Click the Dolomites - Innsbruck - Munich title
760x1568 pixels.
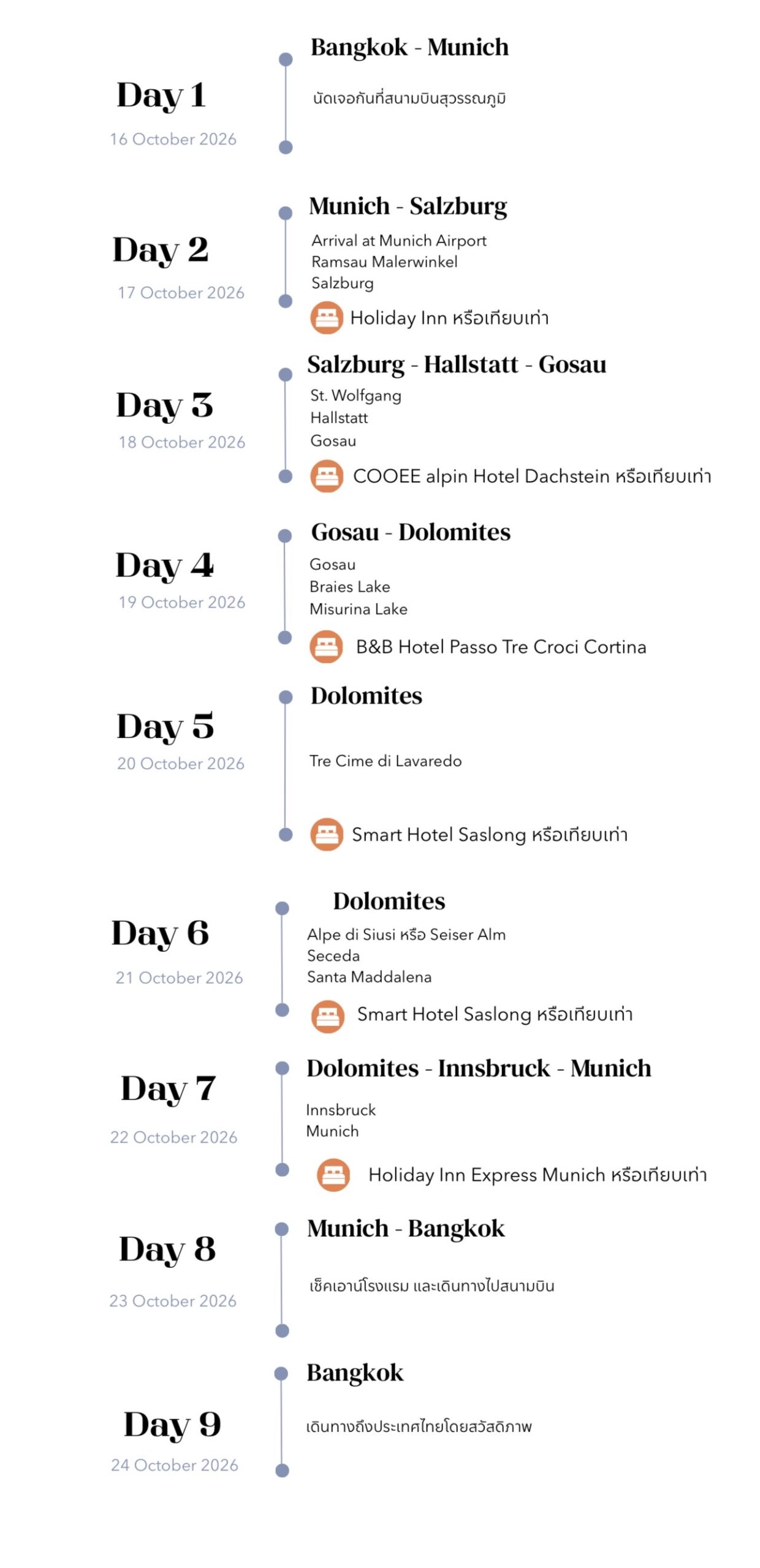[479, 1068]
